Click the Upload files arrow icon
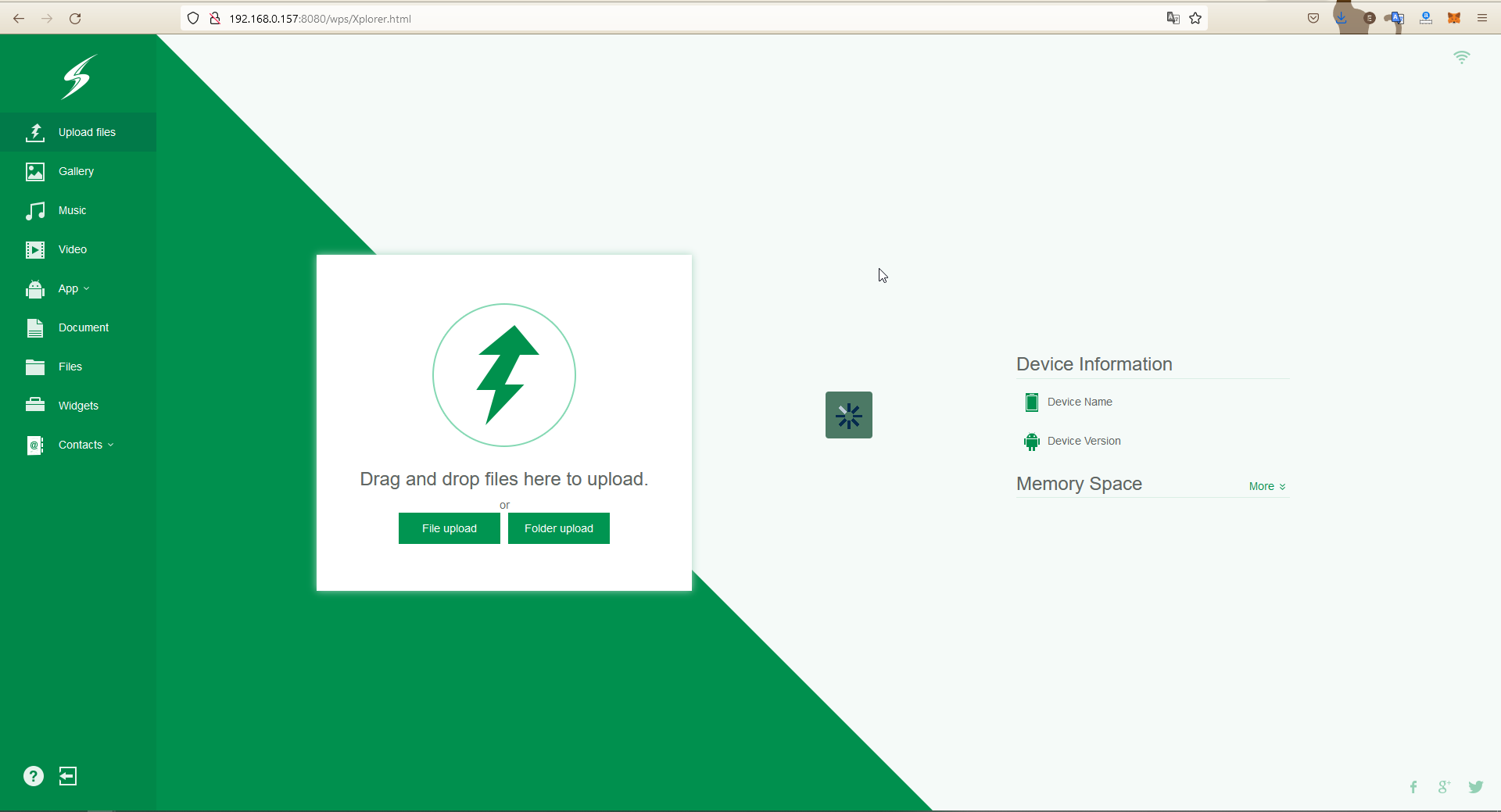The height and width of the screenshot is (812, 1501). click(x=35, y=132)
